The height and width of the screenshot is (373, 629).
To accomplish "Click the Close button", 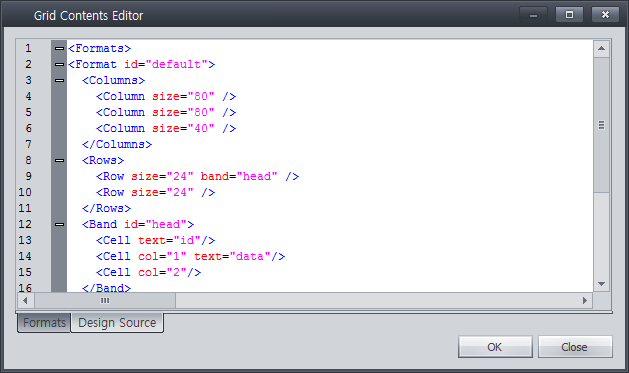I will click(x=574, y=347).
